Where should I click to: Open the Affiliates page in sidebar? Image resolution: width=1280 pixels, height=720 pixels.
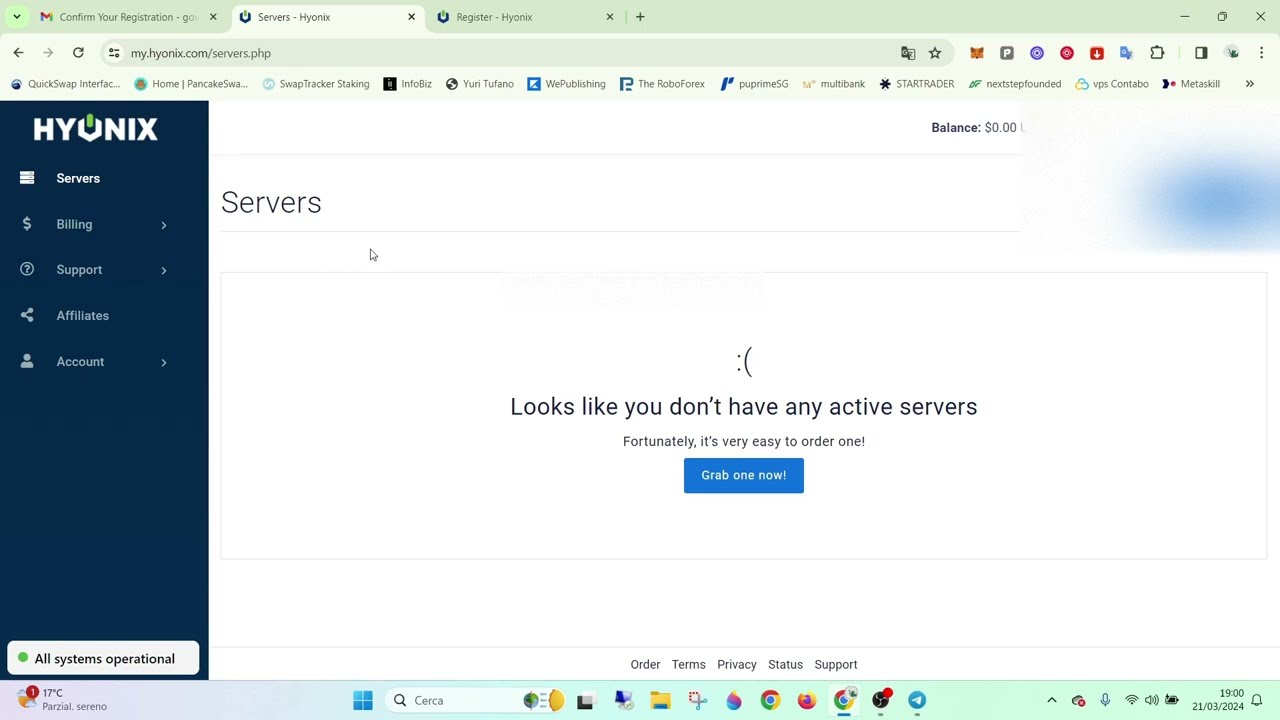(82, 316)
